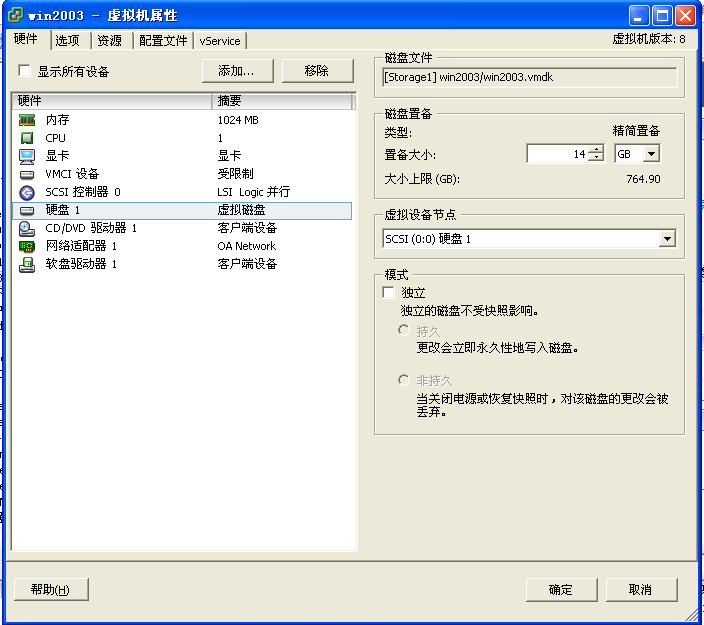The width and height of the screenshot is (704, 625).
Task: Click the 帮助(H) button
Action: 51,589
